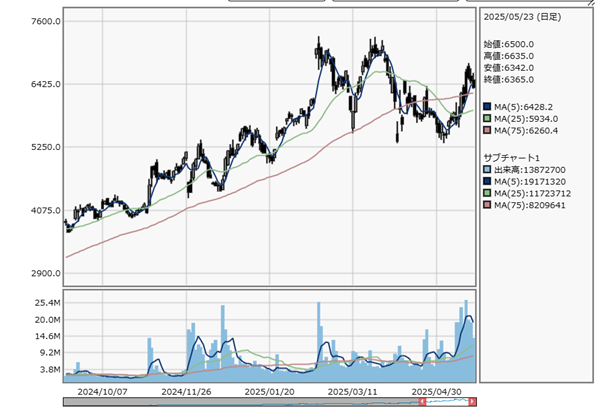The image size is (602, 415).
Task: Select the low price 安値:6342.0
Action: tap(509, 68)
